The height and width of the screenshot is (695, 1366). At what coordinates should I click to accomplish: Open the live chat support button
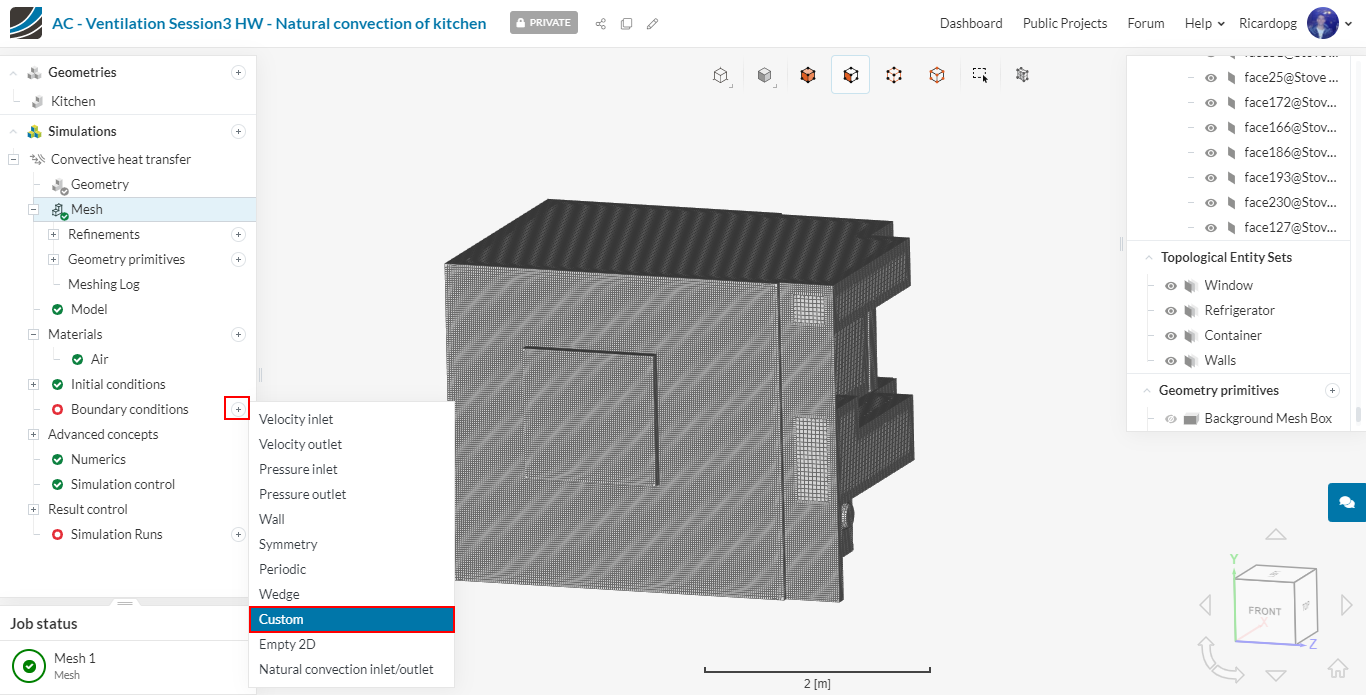pyautogui.click(x=1346, y=502)
